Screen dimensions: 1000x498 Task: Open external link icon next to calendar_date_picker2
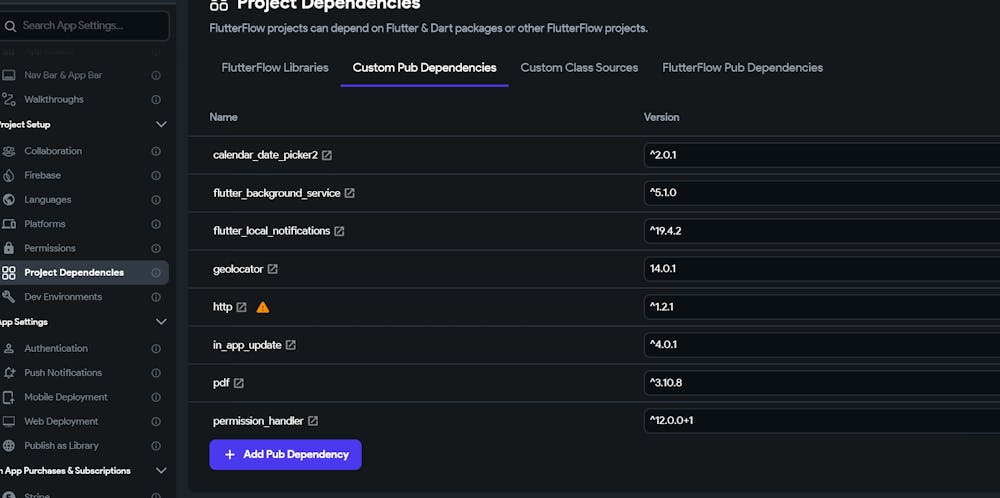pos(327,155)
